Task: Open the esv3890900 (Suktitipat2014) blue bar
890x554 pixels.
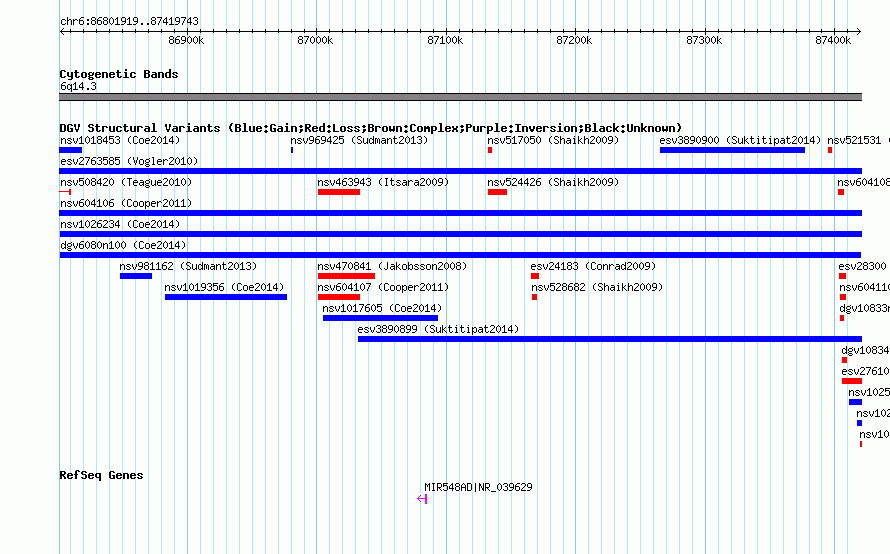Action: pos(732,150)
